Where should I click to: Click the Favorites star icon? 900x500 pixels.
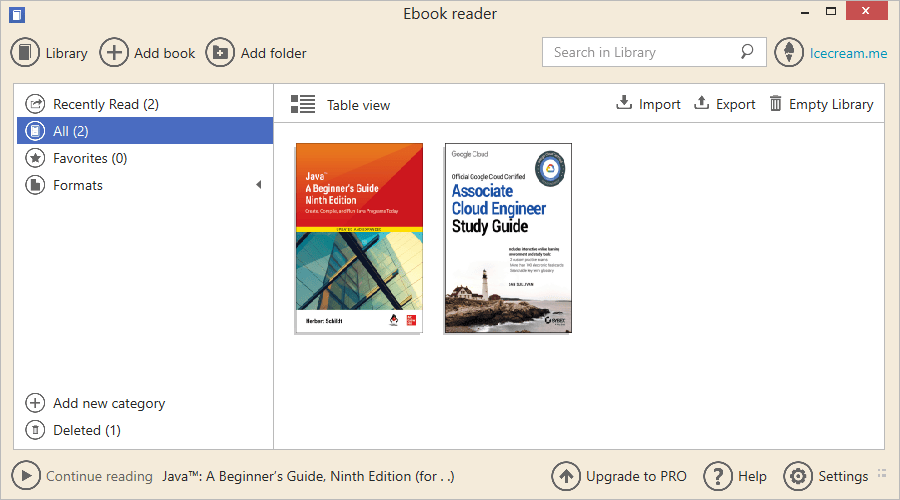tap(35, 158)
